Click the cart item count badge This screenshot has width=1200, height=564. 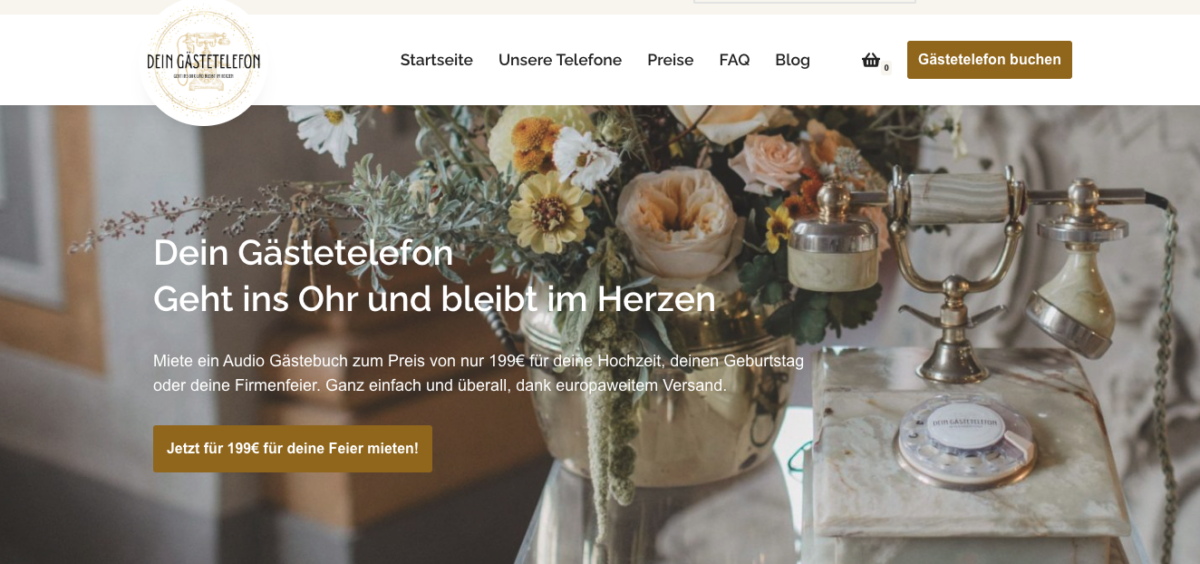886,68
